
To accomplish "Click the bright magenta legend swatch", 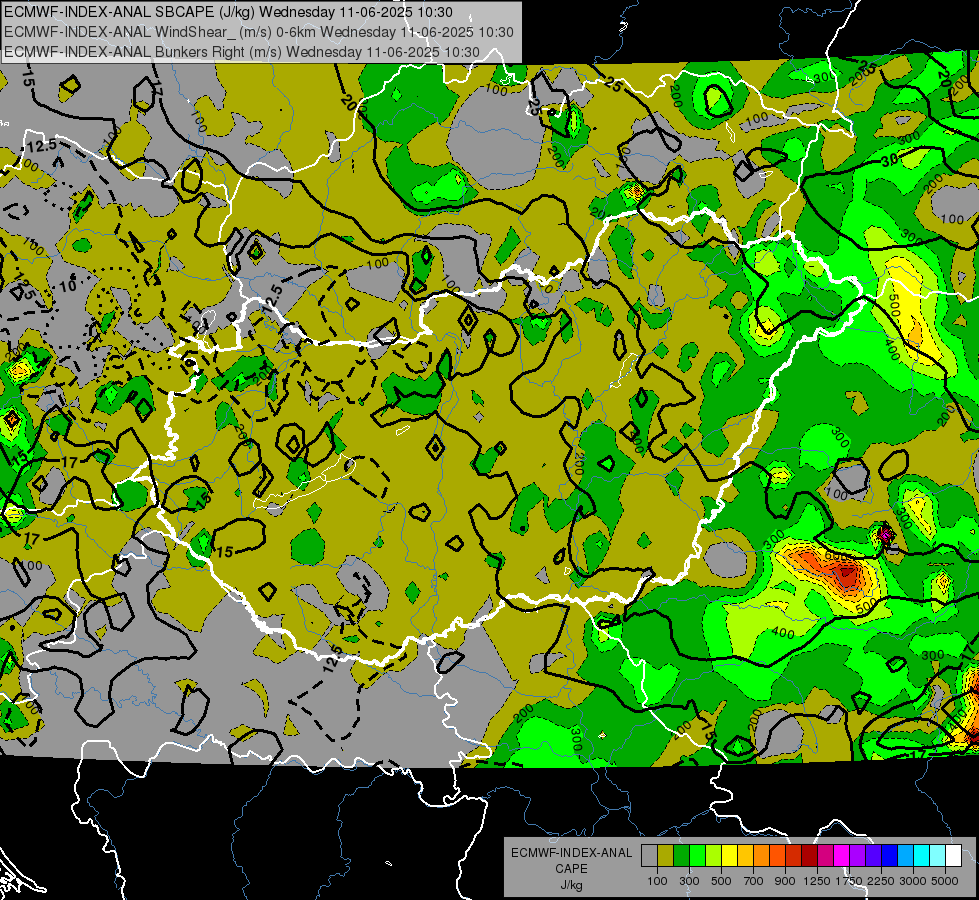I will (x=842, y=855).
